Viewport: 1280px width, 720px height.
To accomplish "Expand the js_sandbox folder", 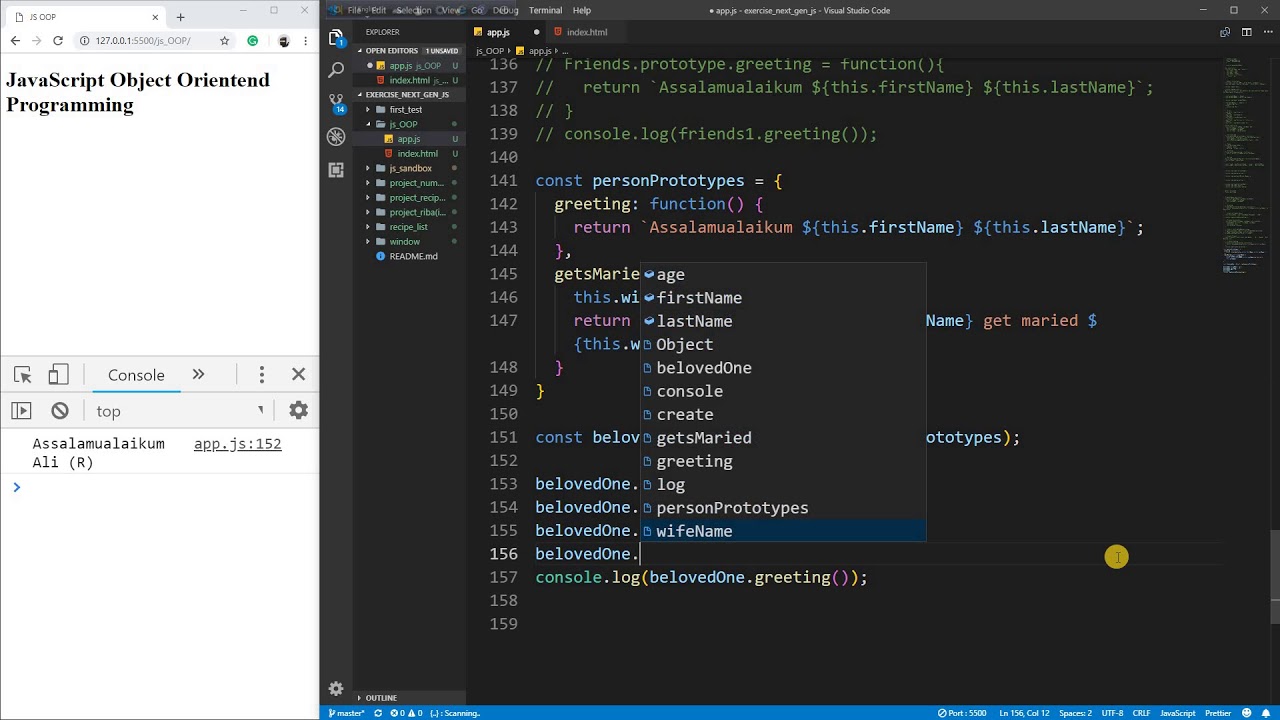I will pos(410,168).
